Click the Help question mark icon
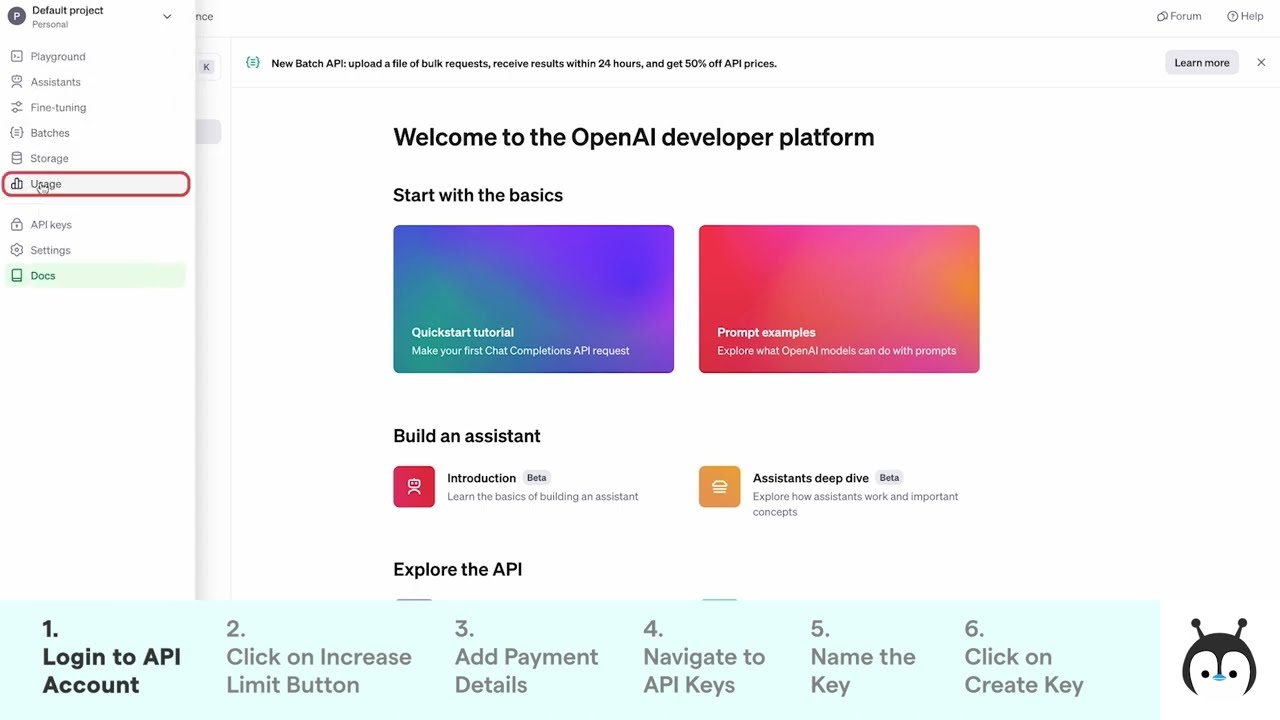Viewport: 1280px width, 720px height. [1233, 16]
